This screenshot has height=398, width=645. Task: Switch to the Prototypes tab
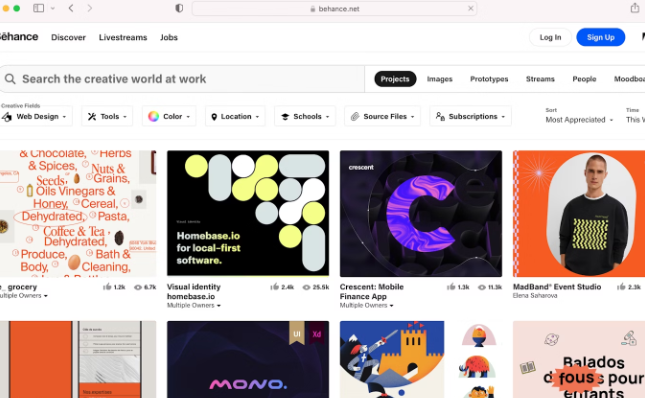tap(489, 79)
